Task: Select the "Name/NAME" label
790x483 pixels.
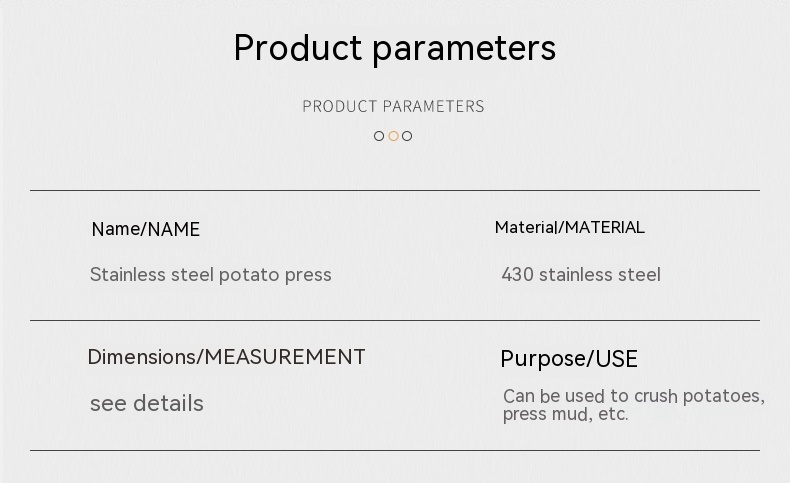Action: (x=145, y=229)
